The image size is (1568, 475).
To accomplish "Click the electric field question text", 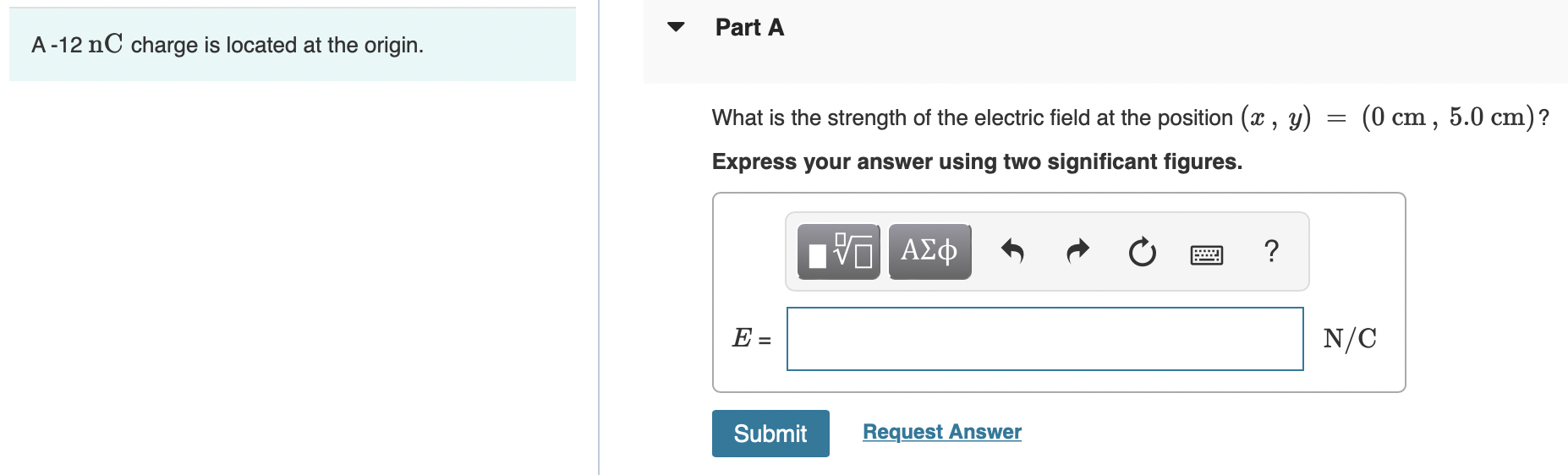I will point(972,117).
